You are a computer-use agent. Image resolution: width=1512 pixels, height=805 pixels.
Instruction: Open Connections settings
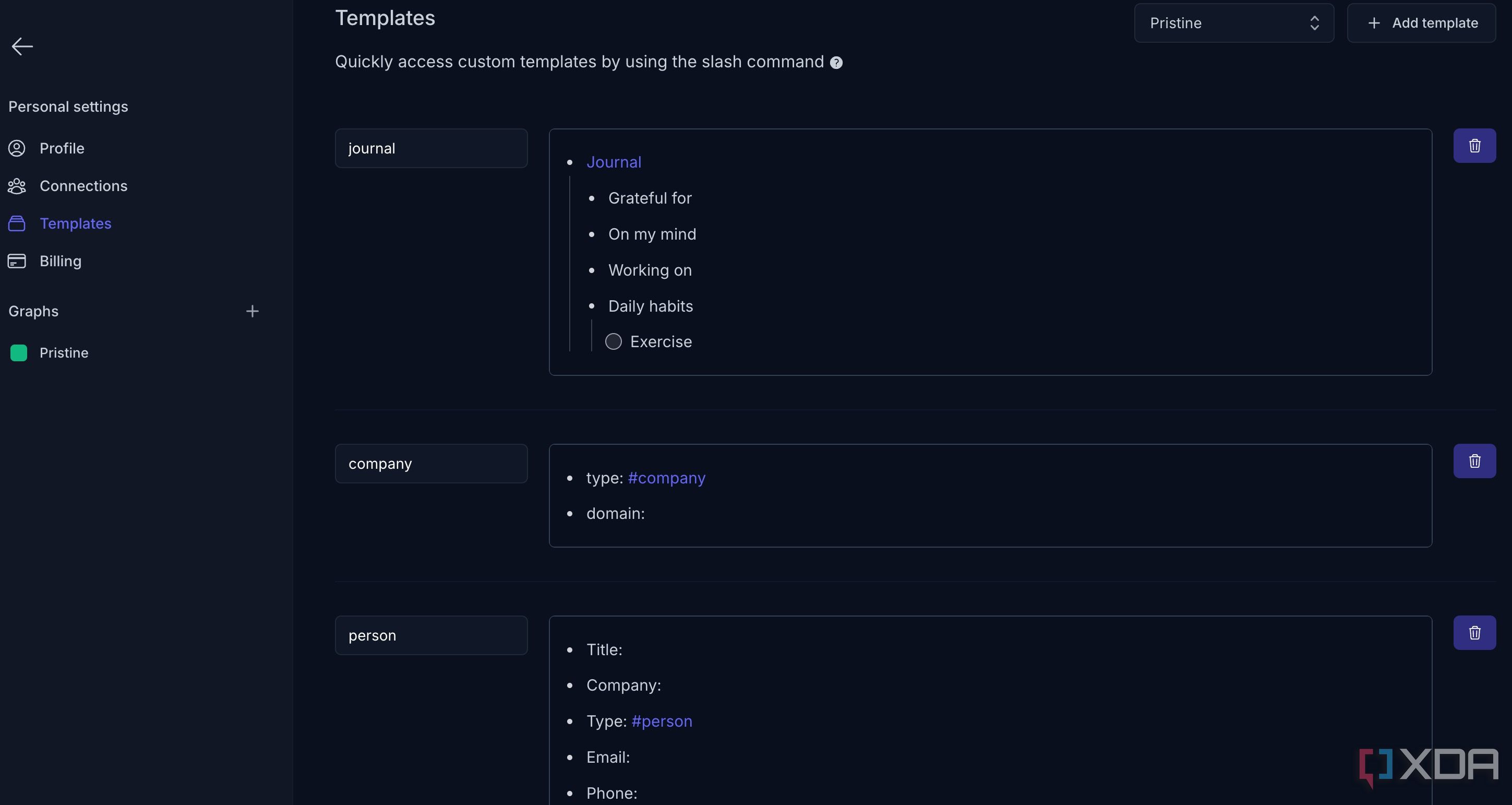pos(83,186)
